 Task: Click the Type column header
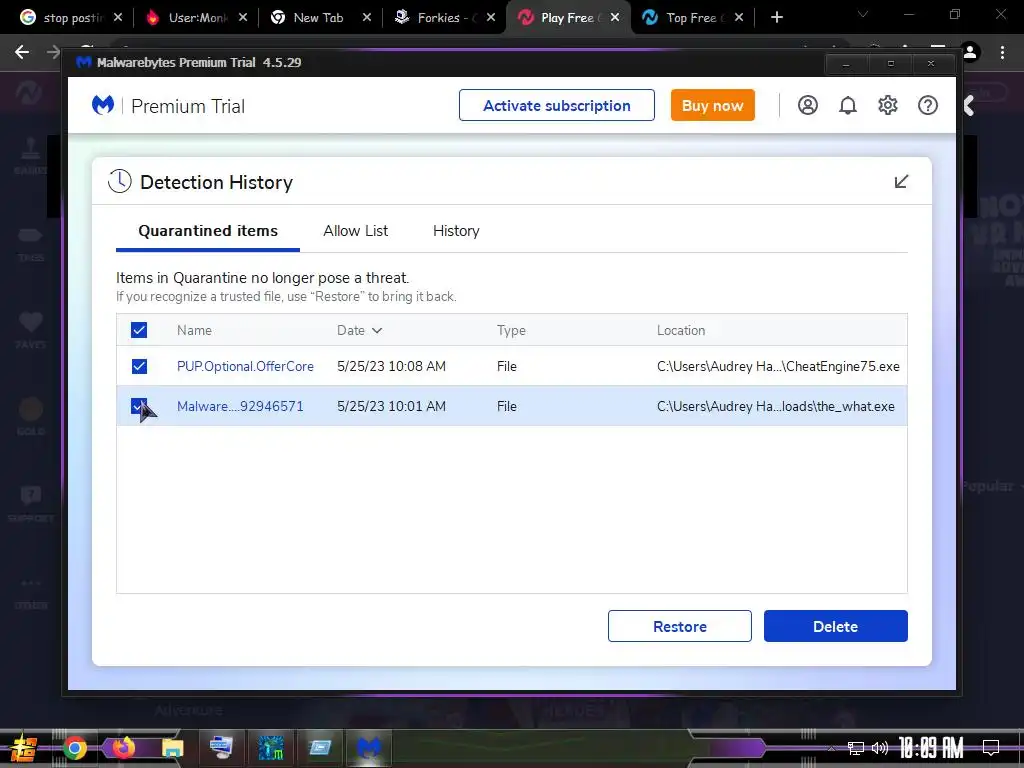click(x=511, y=330)
